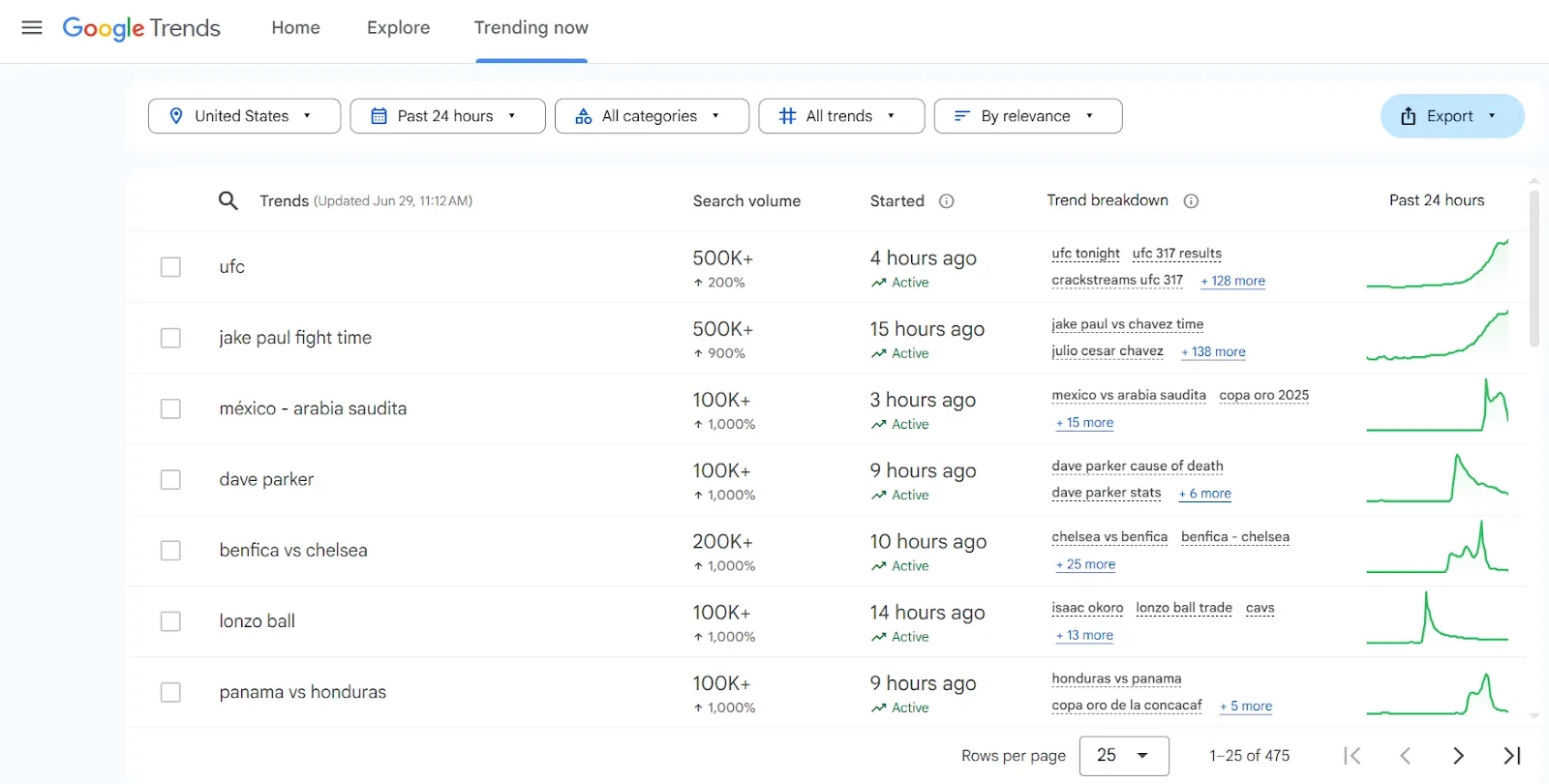Screen dimensions: 1549x784
Task: Click the sort icon in By relevance filter
Action: [x=962, y=116]
